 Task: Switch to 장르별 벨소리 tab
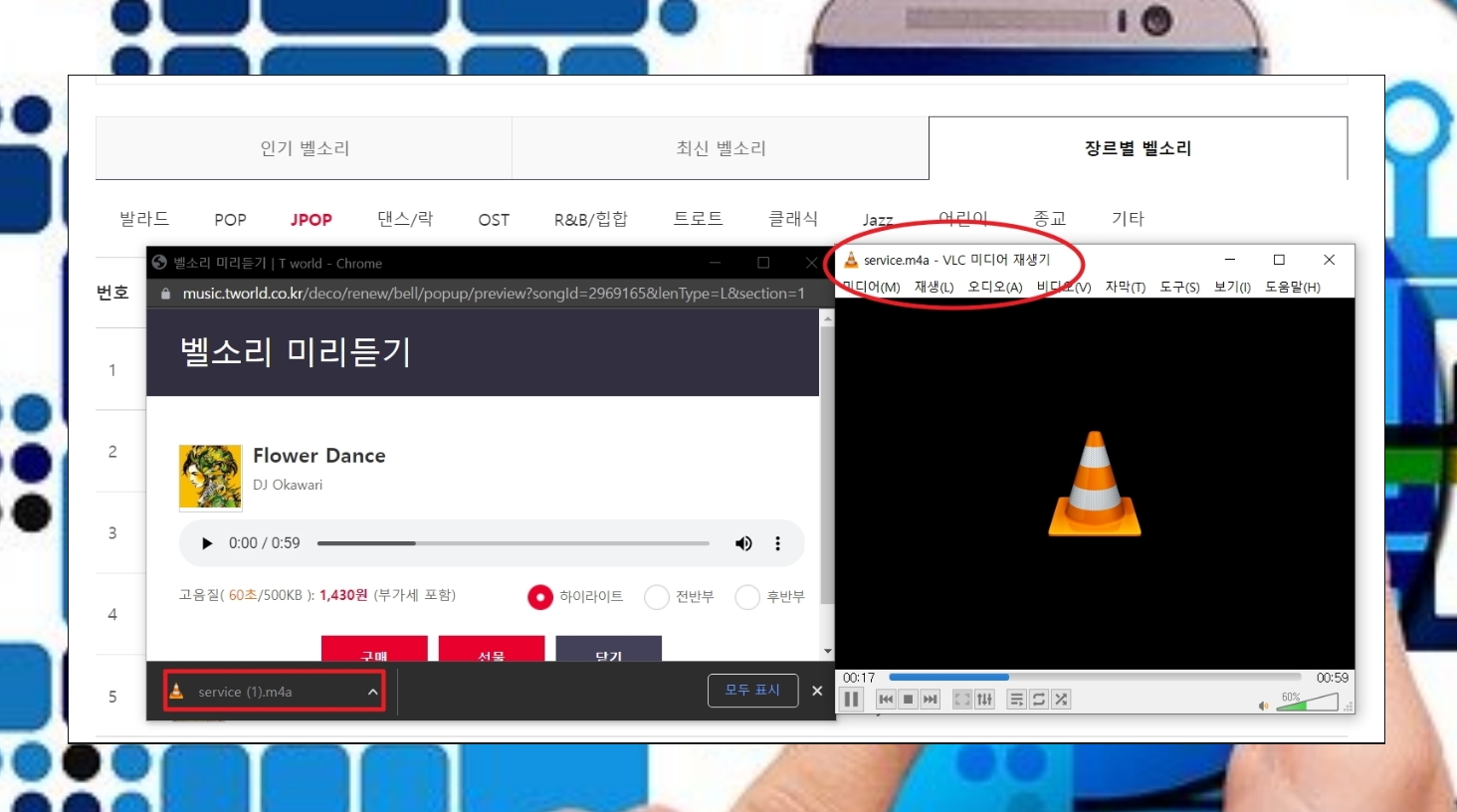(x=1138, y=148)
